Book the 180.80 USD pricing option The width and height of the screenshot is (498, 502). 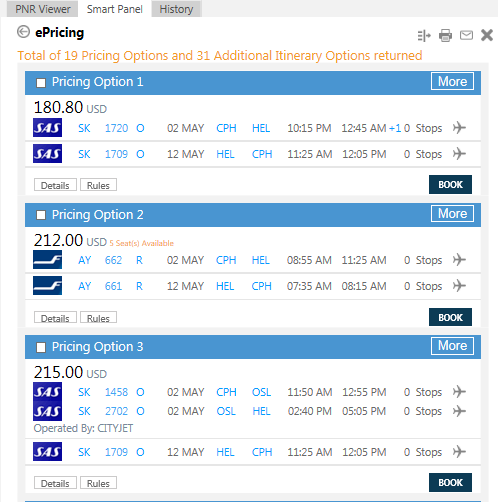point(450,184)
